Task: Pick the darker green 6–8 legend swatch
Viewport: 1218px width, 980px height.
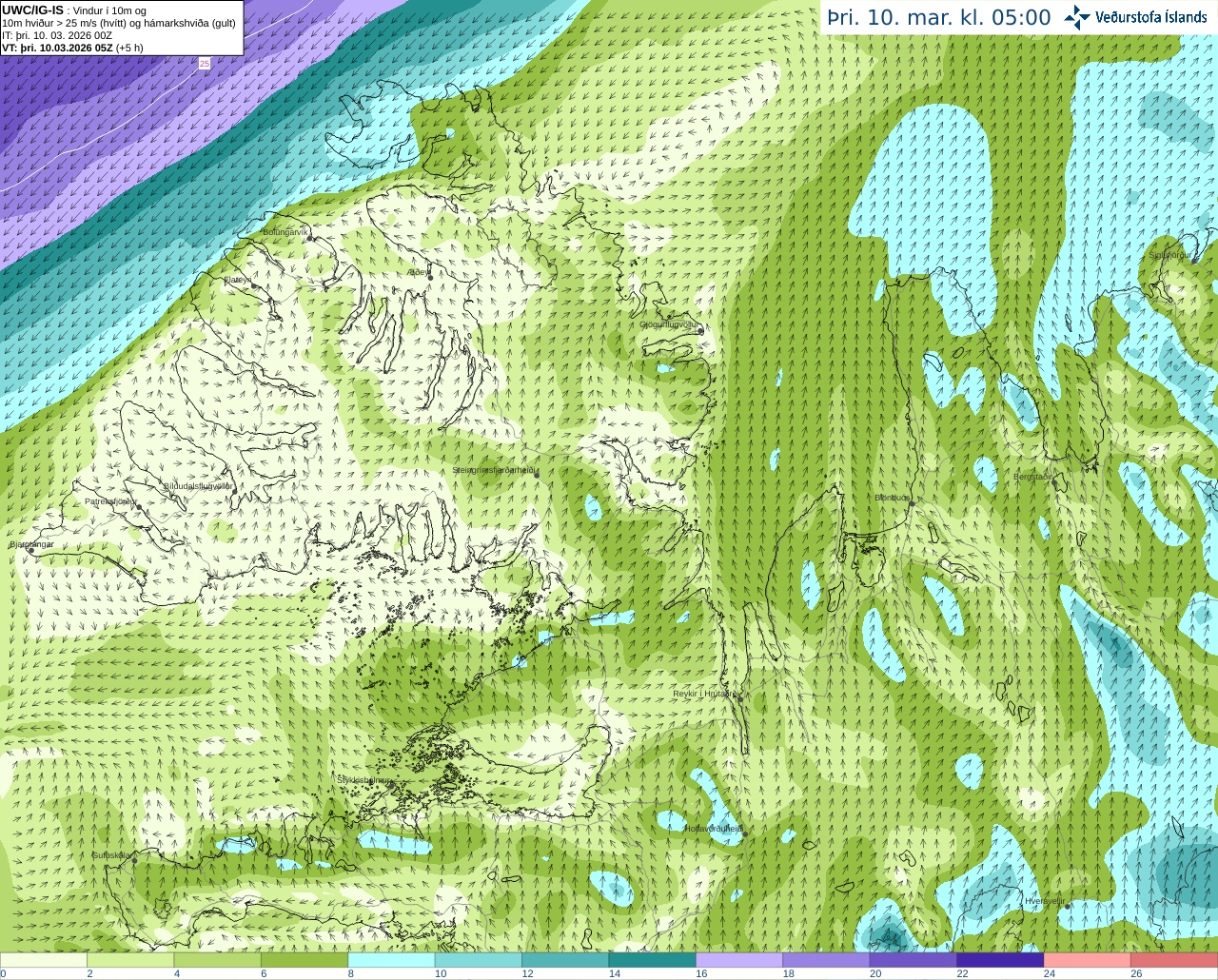Action: (304, 960)
